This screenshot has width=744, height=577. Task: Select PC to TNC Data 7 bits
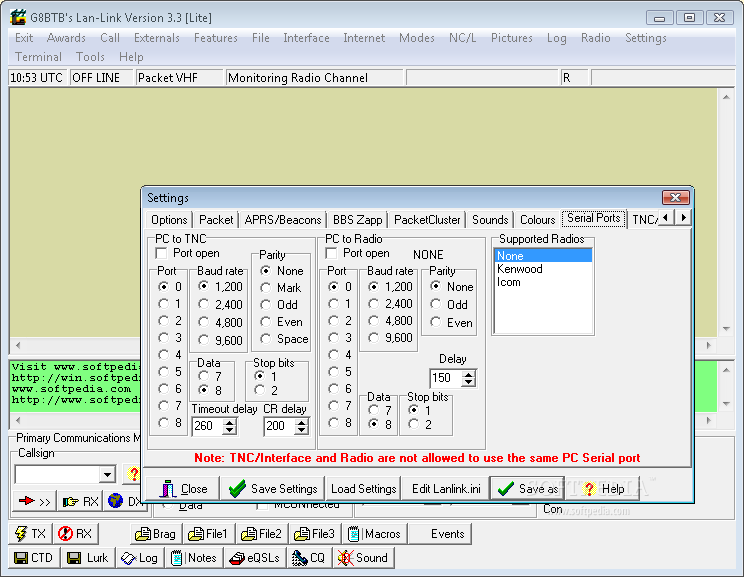(204, 376)
